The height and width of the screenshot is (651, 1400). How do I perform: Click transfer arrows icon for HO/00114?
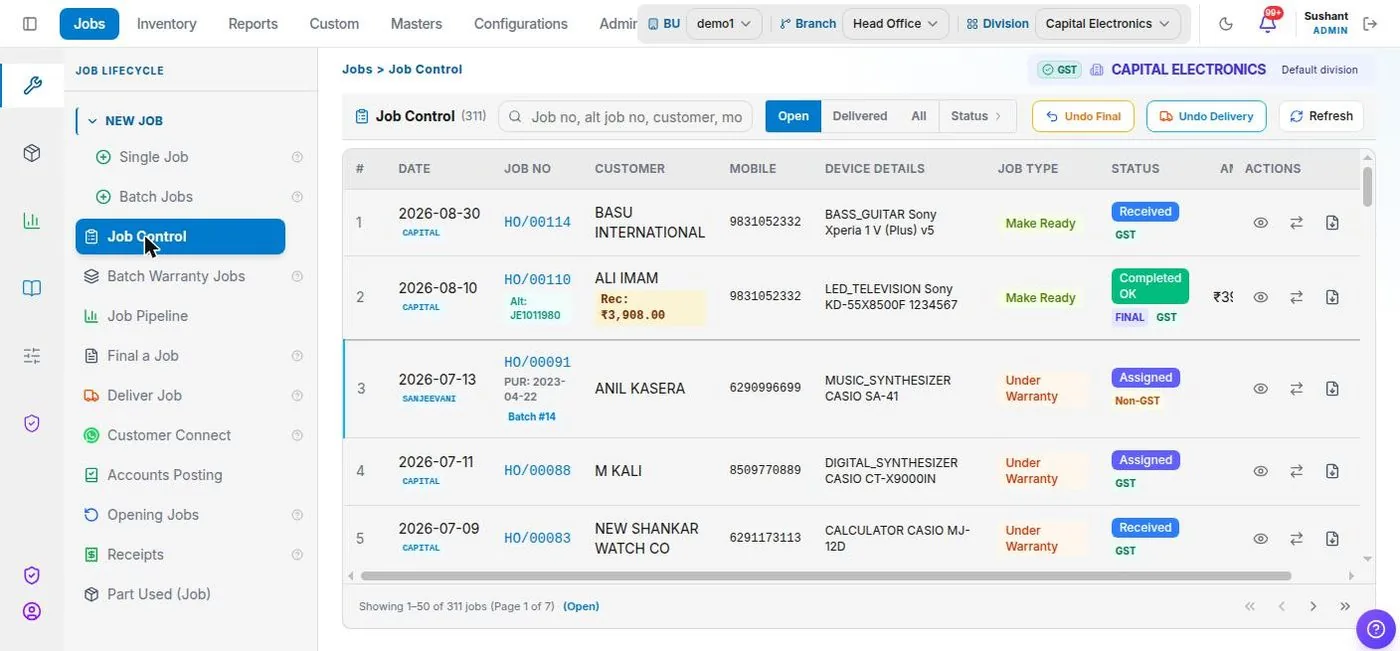coord(1297,223)
